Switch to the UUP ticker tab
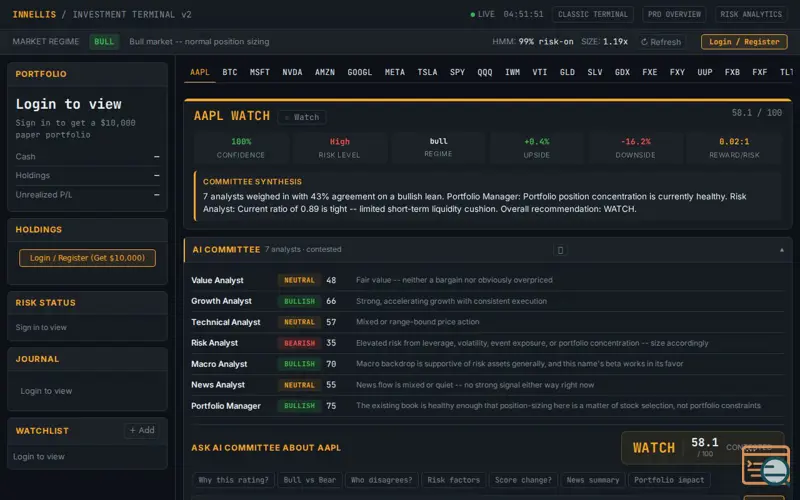Viewport: 800px width, 500px height. (705, 72)
